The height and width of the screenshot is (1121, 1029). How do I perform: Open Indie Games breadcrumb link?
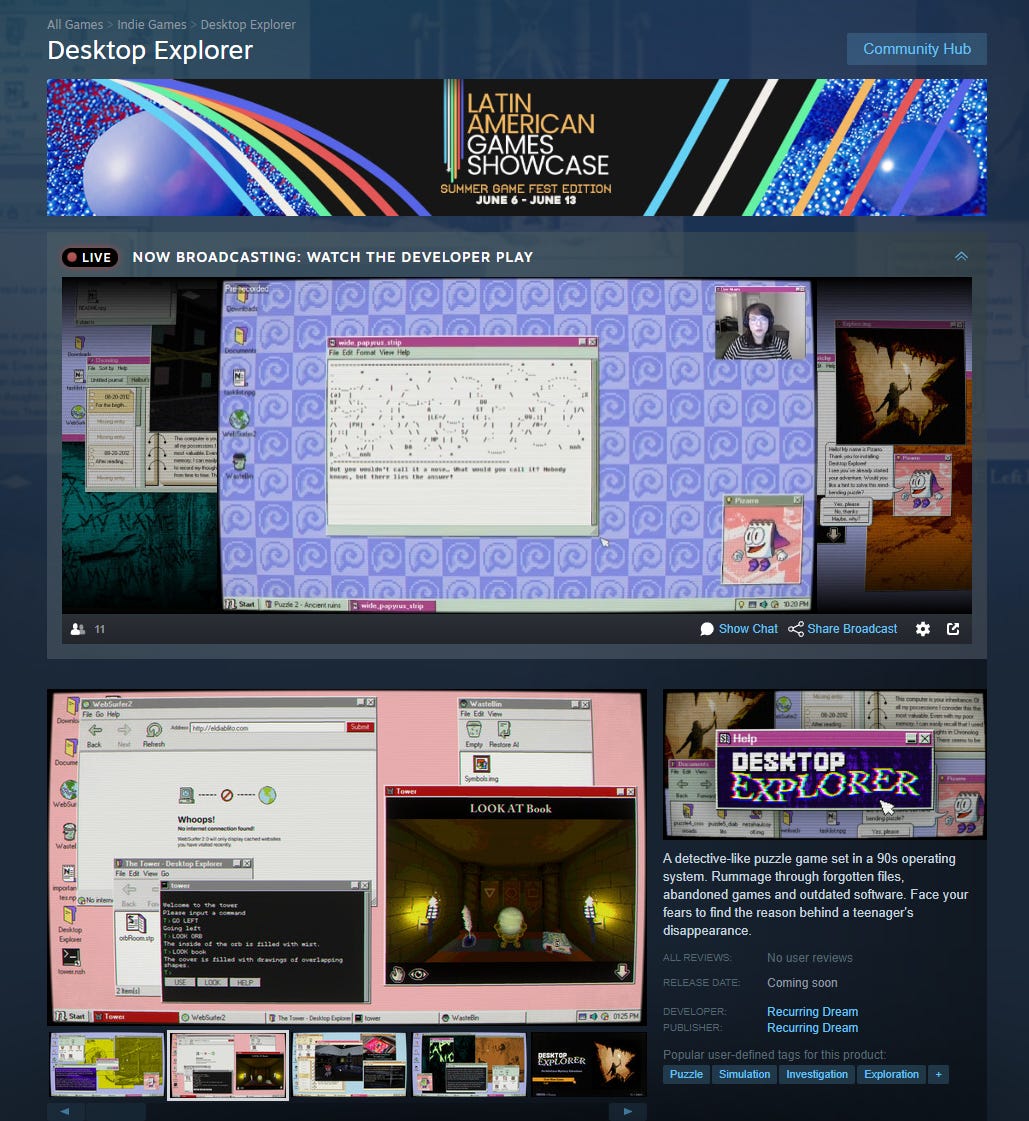pos(152,24)
